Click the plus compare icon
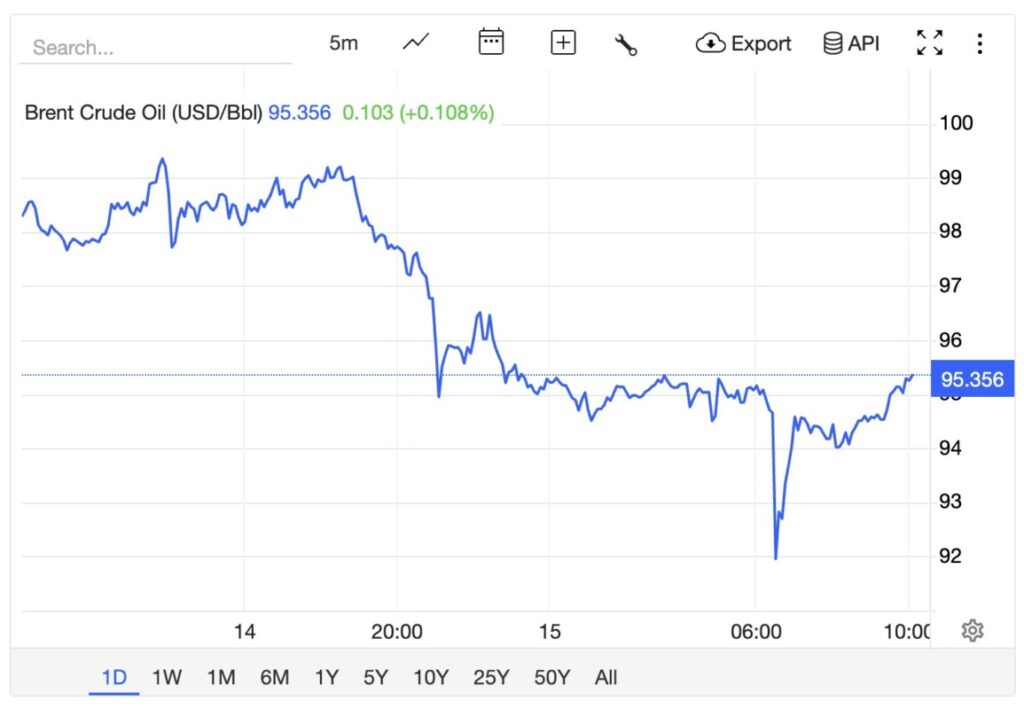Screen dimensions: 1024x709 [563, 43]
